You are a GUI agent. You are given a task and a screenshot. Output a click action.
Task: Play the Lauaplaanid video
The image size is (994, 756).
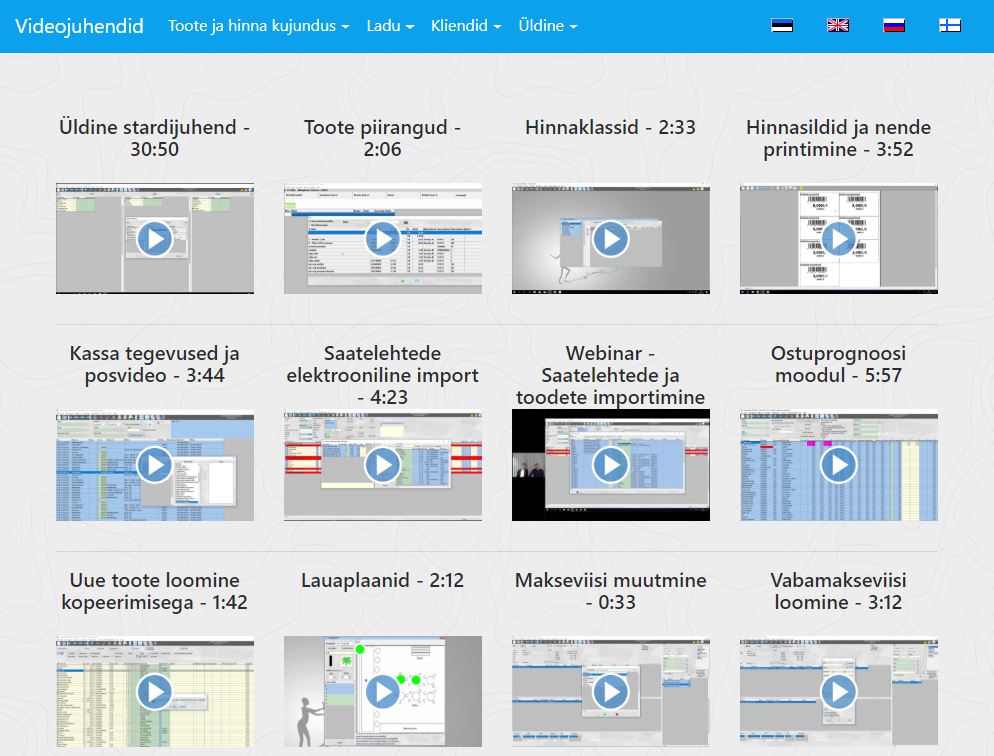[382, 692]
